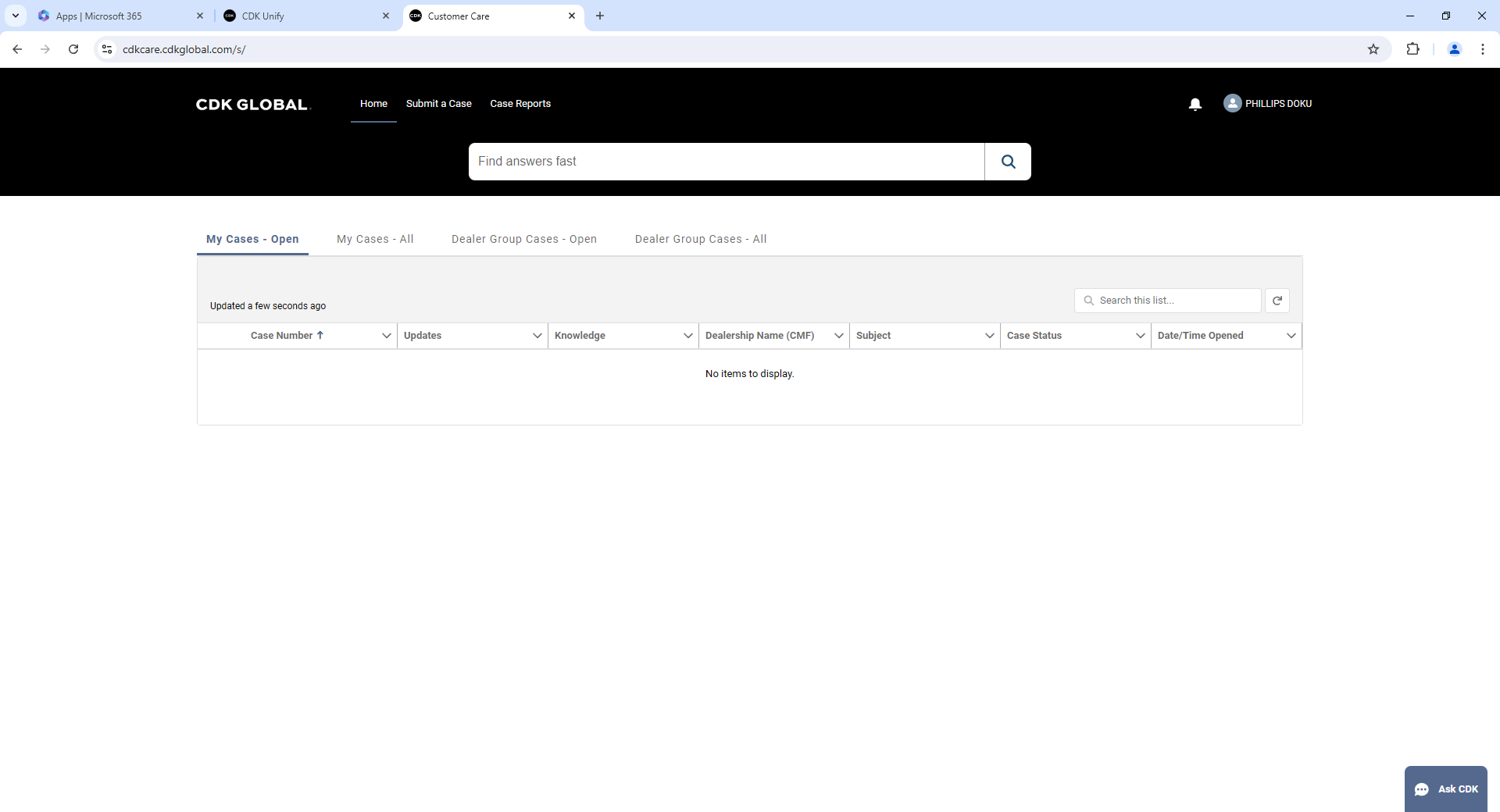Screen dimensions: 1500x812
Task: Open Case Reports in the navigation
Action: coord(520,104)
